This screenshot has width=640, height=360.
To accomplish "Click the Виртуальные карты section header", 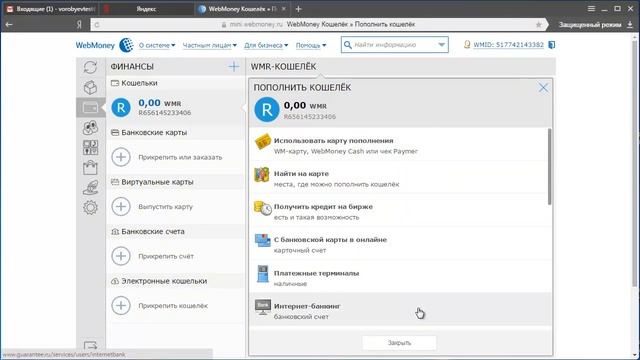I will click(x=175, y=182).
